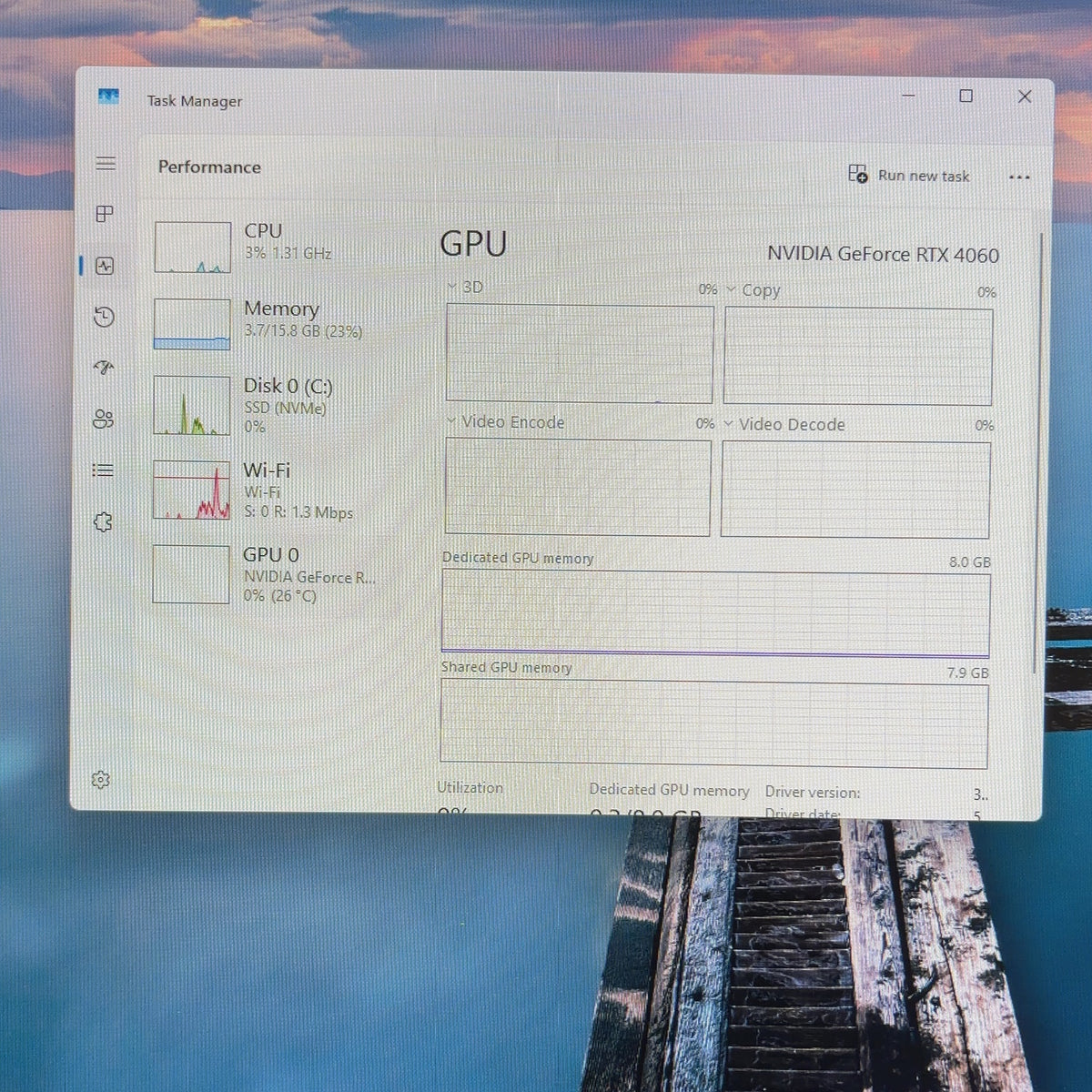The image size is (1092, 1092).
Task: Open the 3D engine dropdown
Action: (x=466, y=287)
